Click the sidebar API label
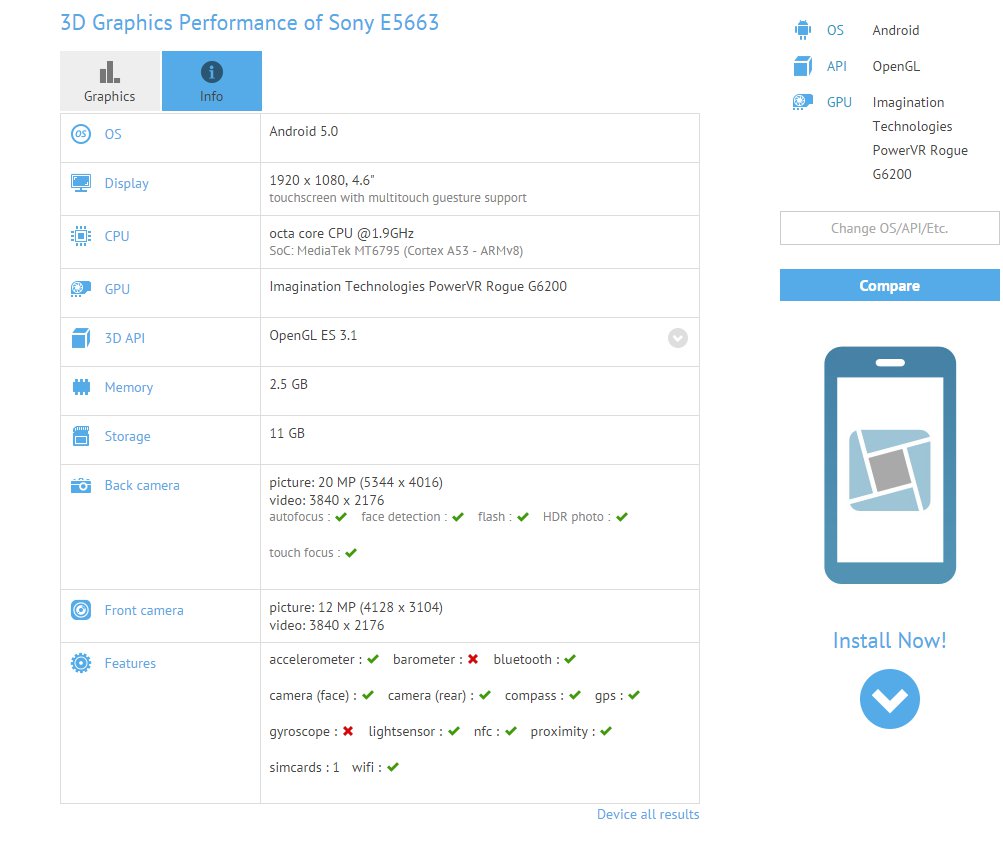This screenshot has height=862, width=1003. pos(837,66)
